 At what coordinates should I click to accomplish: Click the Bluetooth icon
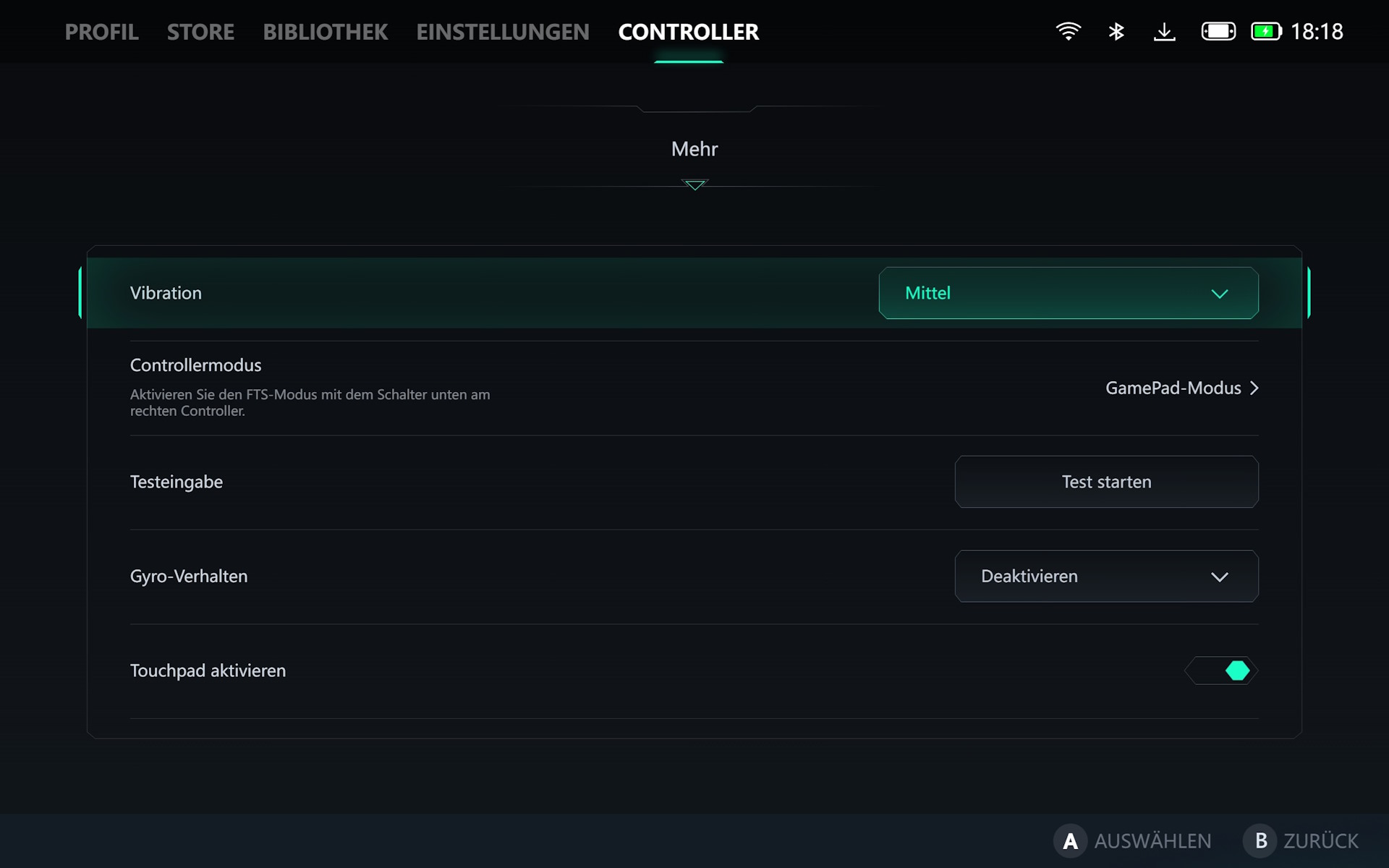pos(1116,31)
